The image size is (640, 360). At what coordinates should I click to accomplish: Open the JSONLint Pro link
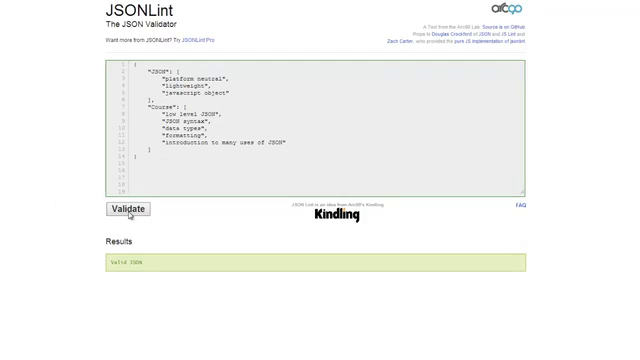point(198,40)
